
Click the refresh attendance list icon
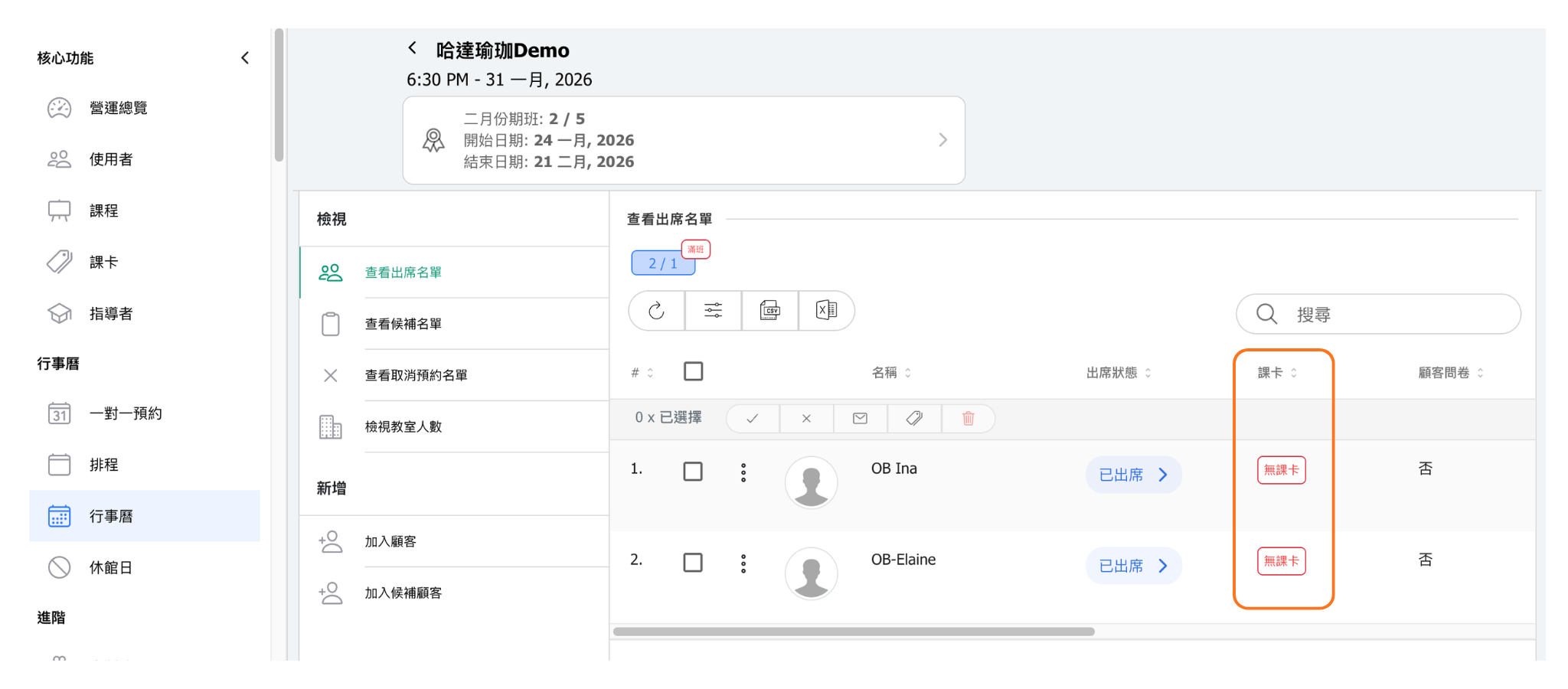[x=656, y=311]
